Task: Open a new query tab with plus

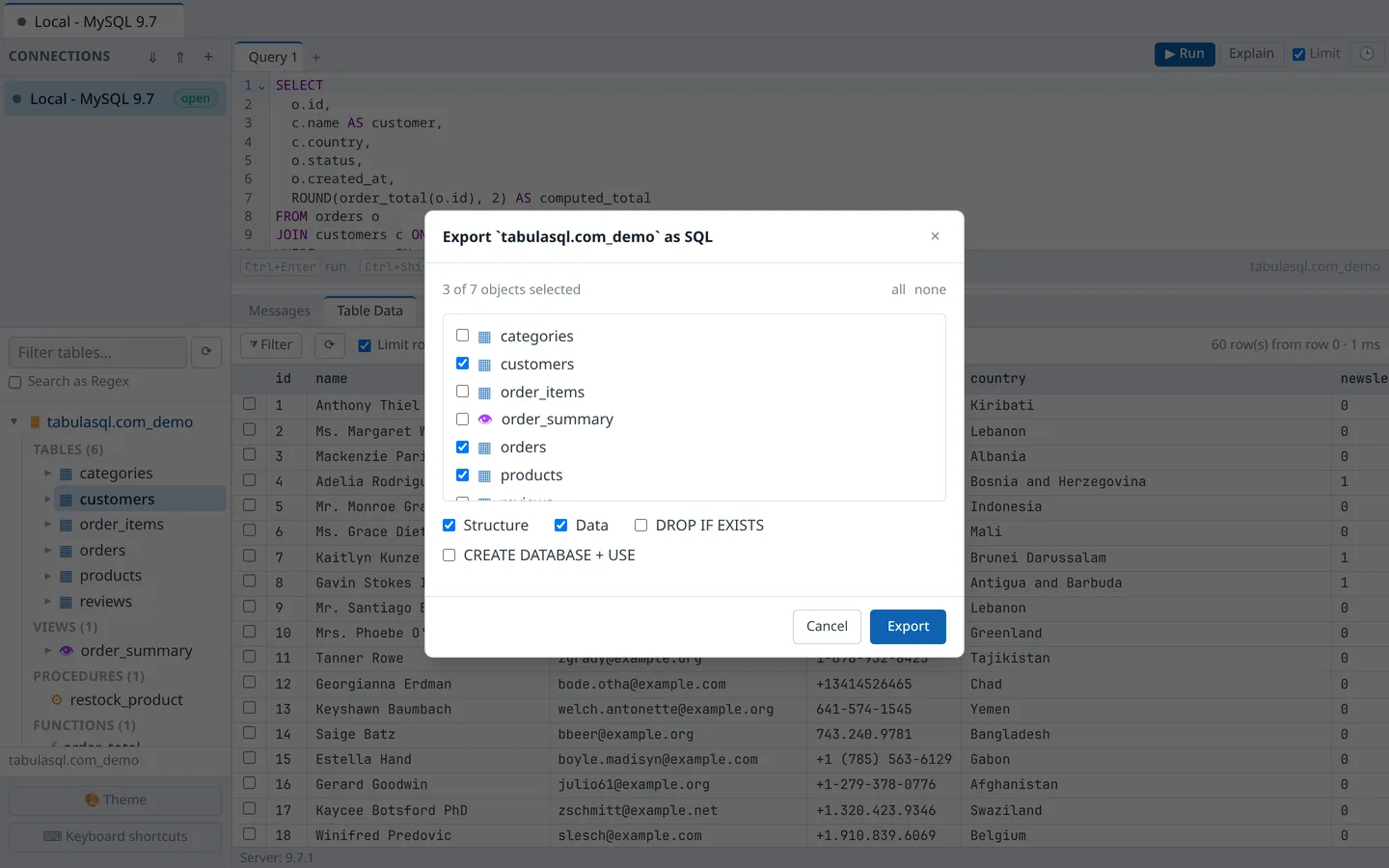Action: click(x=316, y=57)
